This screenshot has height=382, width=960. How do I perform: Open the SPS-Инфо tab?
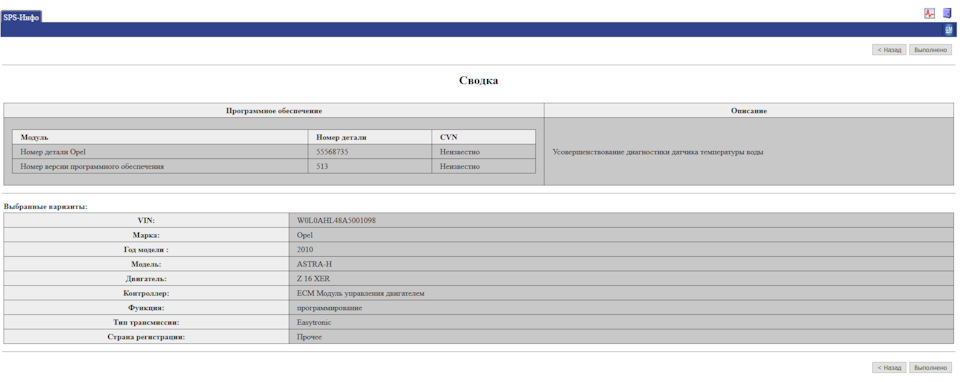click(x=21, y=17)
